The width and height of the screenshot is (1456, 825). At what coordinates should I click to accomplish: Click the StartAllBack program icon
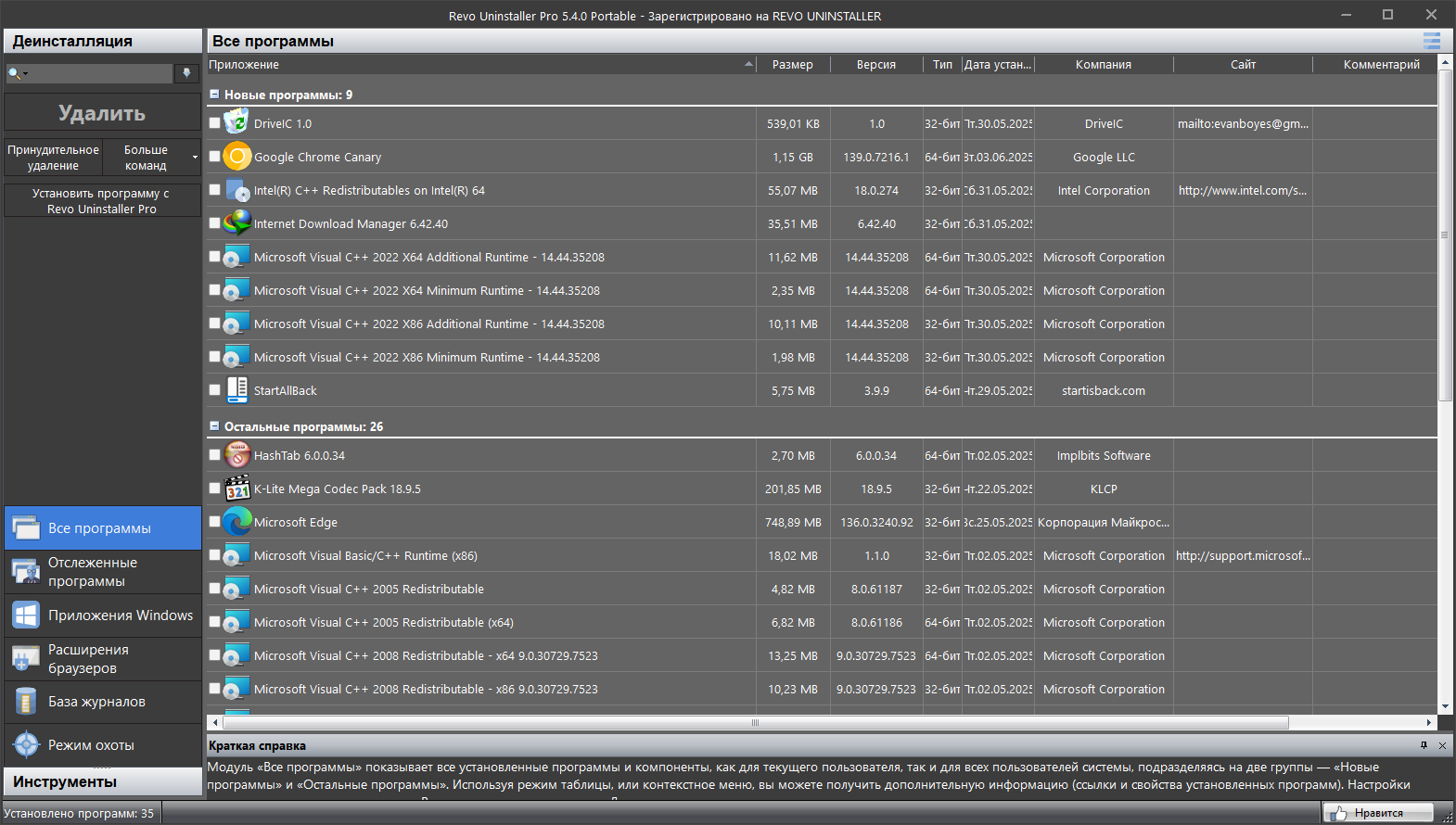pos(236,389)
